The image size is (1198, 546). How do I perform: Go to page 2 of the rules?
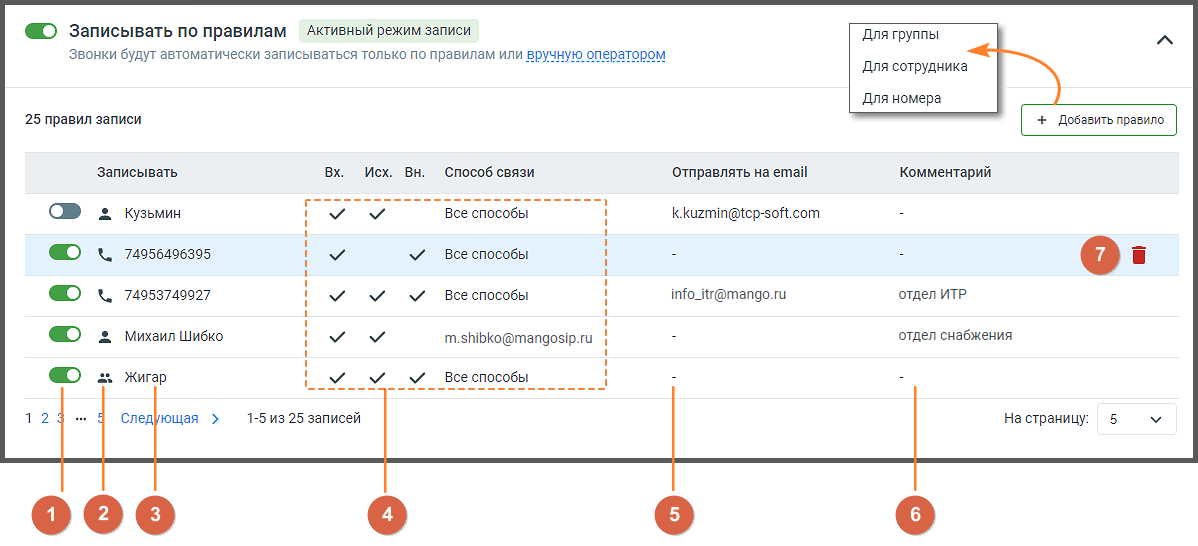pos(45,418)
